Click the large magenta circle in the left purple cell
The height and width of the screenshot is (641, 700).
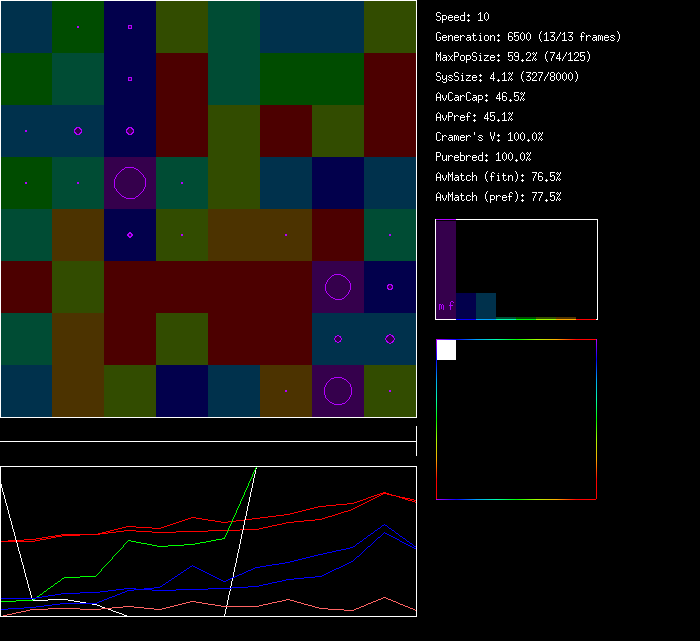point(130,183)
